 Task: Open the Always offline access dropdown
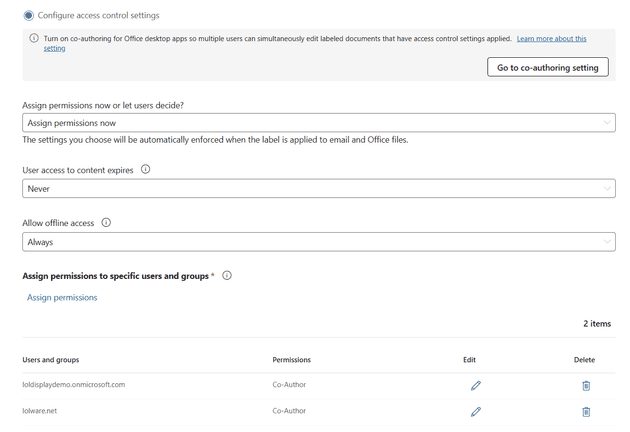click(319, 242)
